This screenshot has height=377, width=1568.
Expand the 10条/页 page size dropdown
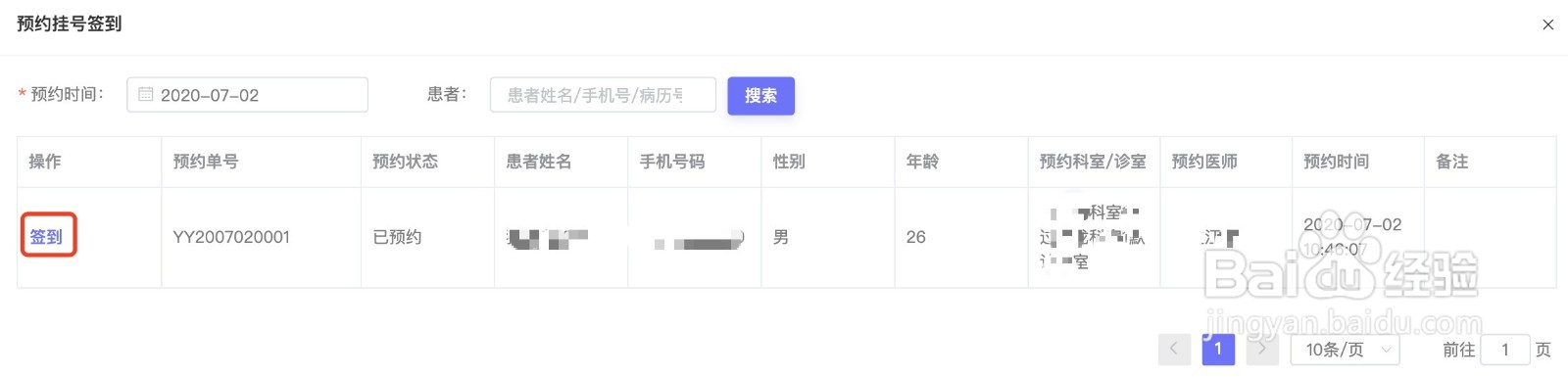pyautogui.click(x=1345, y=350)
